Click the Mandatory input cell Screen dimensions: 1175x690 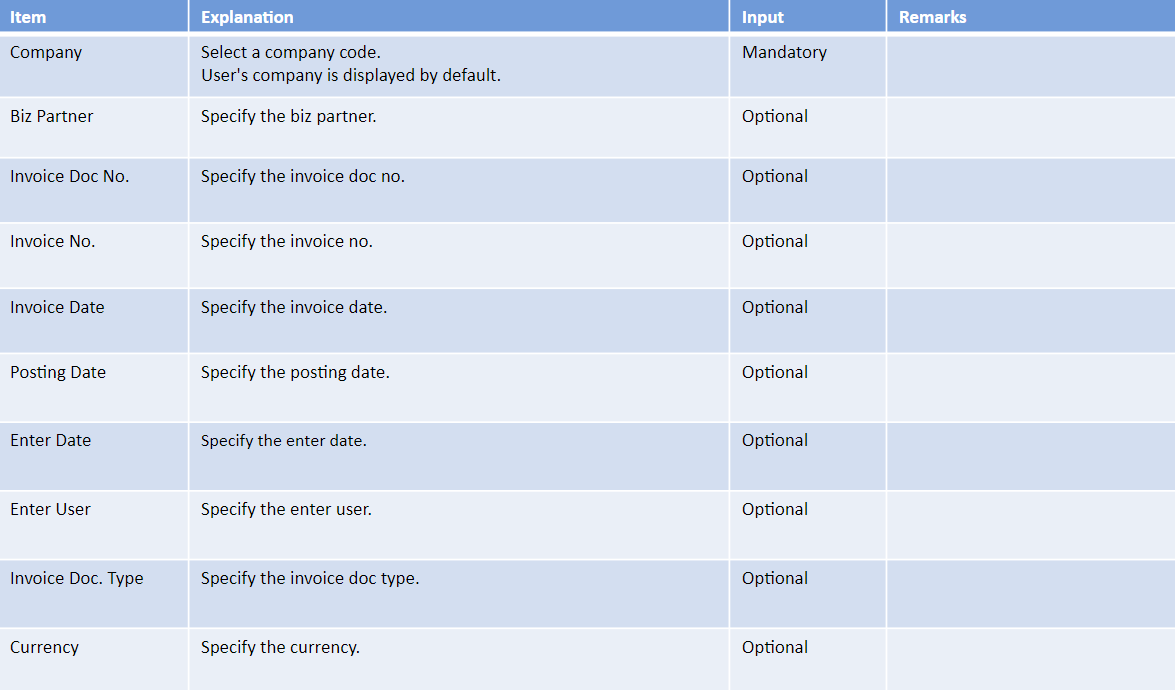[808, 66]
